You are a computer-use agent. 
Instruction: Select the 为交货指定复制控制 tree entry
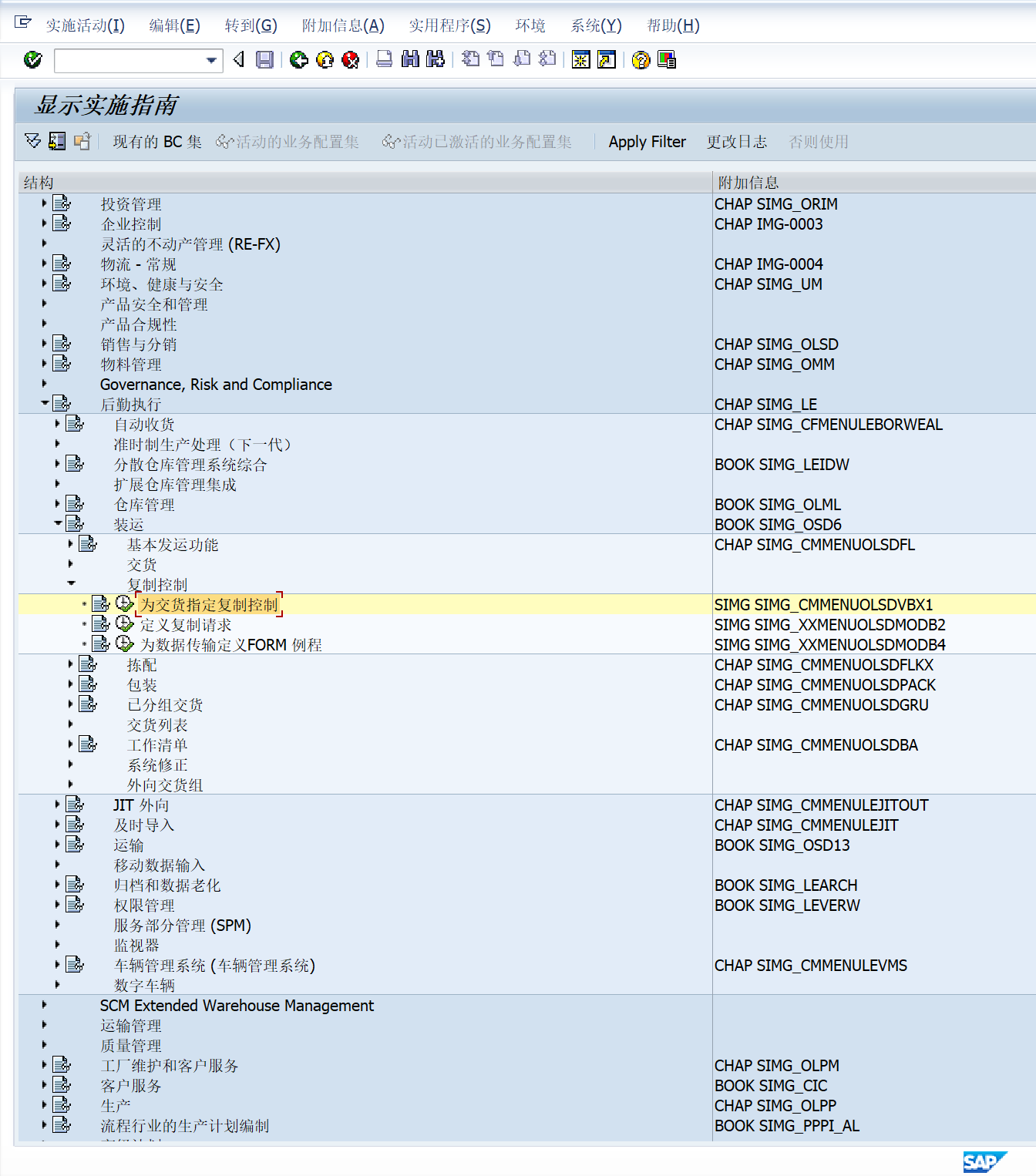209,605
